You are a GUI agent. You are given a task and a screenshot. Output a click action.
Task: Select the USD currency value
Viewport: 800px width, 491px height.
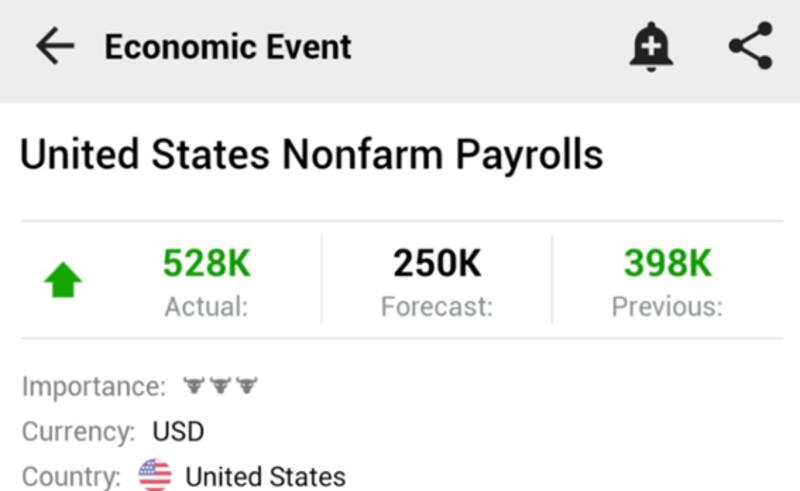(178, 432)
